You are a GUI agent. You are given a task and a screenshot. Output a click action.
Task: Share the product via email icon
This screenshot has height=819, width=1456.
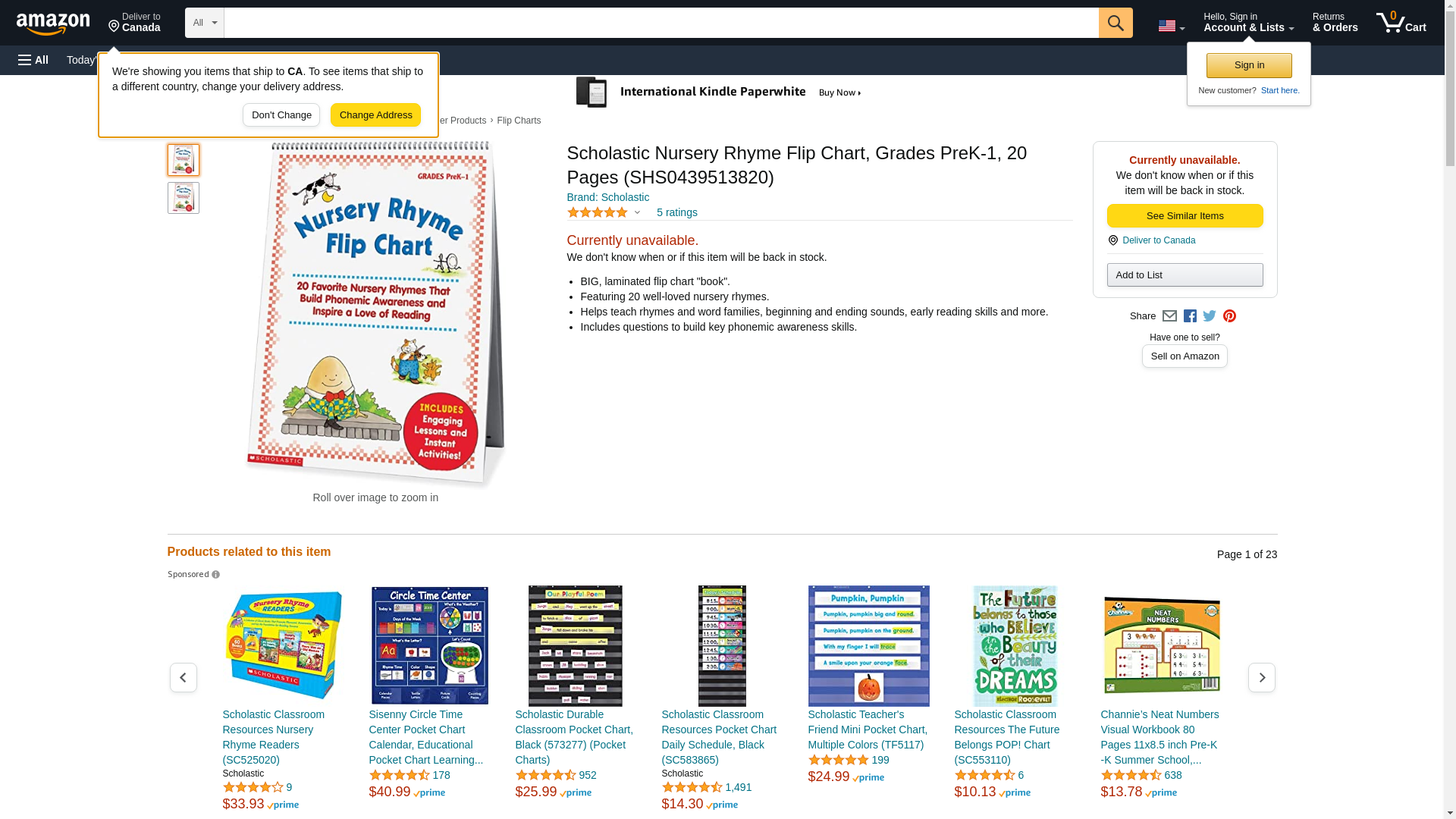pyautogui.click(x=1169, y=316)
